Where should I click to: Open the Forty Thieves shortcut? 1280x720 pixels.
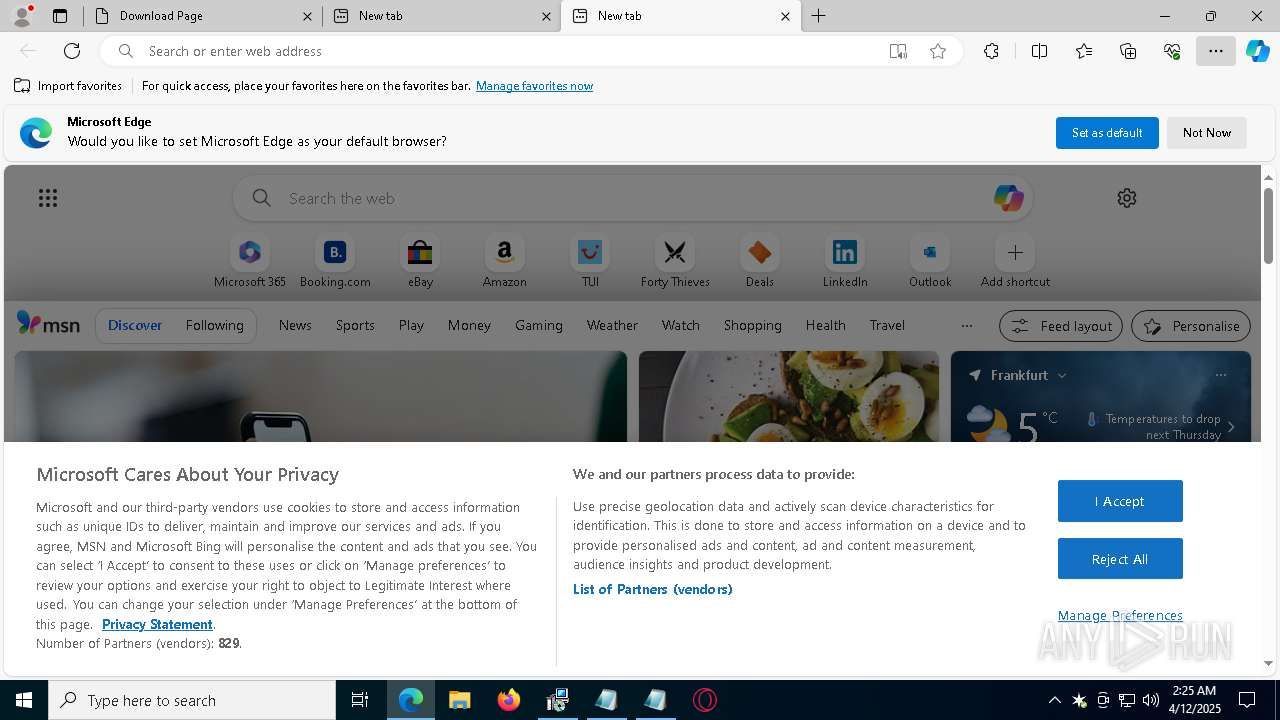pyautogui.click(x=675, y=262)
